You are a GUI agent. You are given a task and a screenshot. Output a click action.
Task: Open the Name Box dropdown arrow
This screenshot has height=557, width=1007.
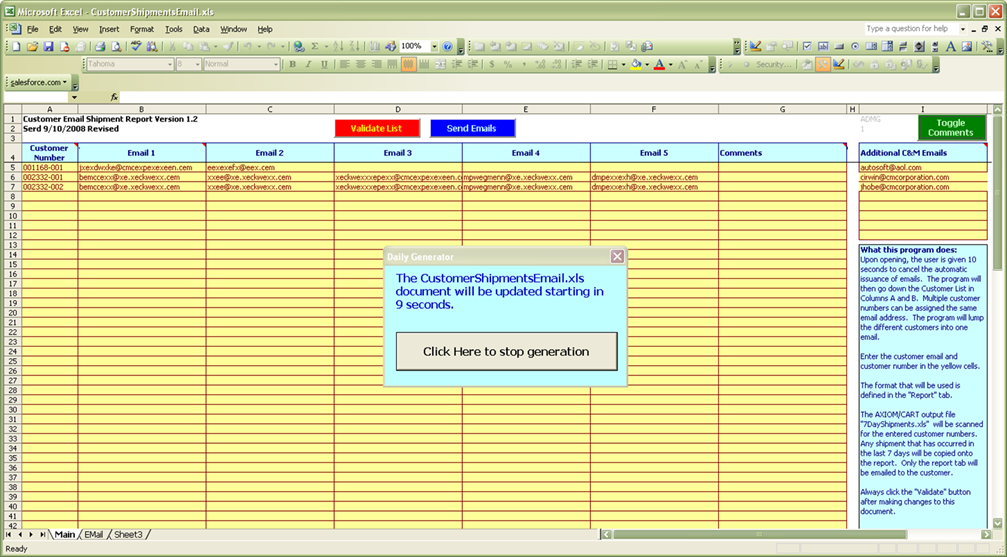[74, 97]
